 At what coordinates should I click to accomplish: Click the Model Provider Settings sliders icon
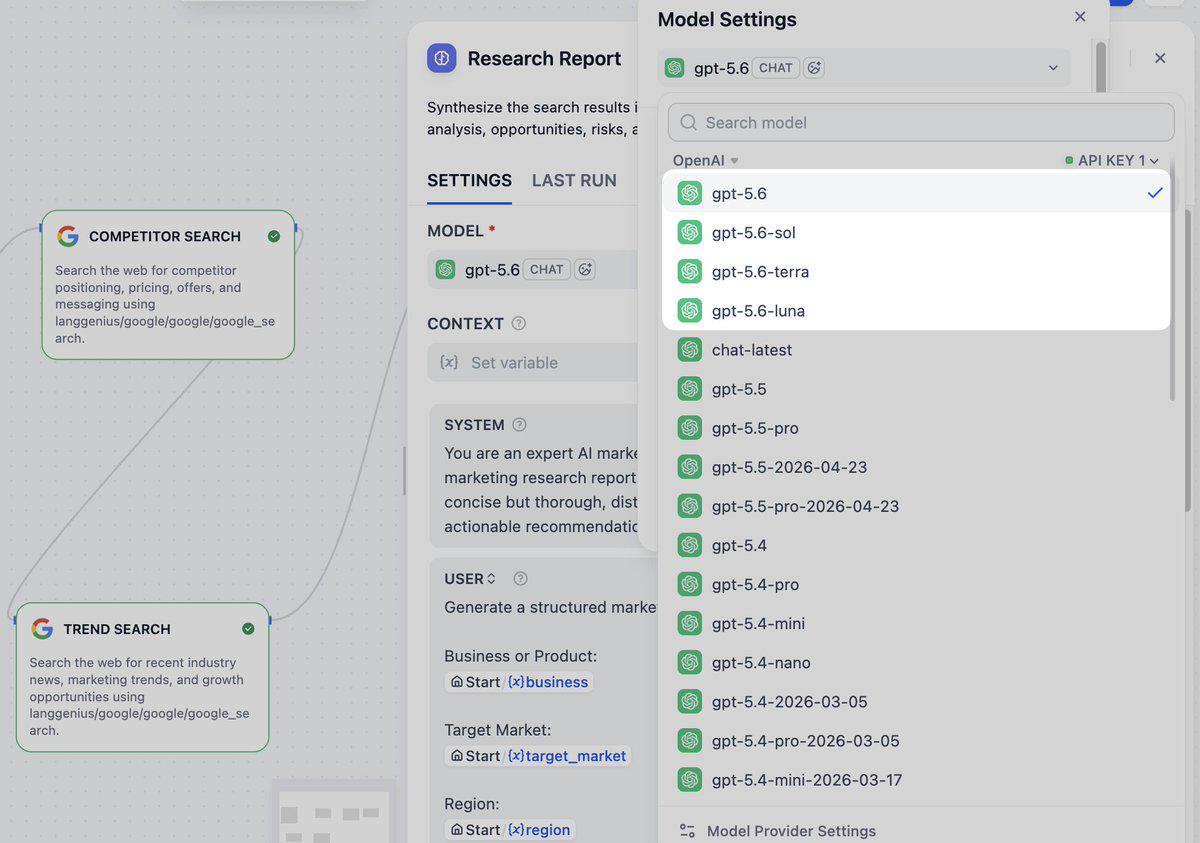point(687,831)
